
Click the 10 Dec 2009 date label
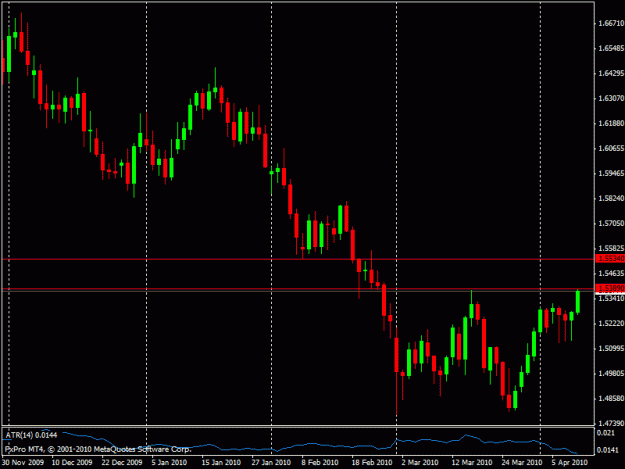click(72, 463)
